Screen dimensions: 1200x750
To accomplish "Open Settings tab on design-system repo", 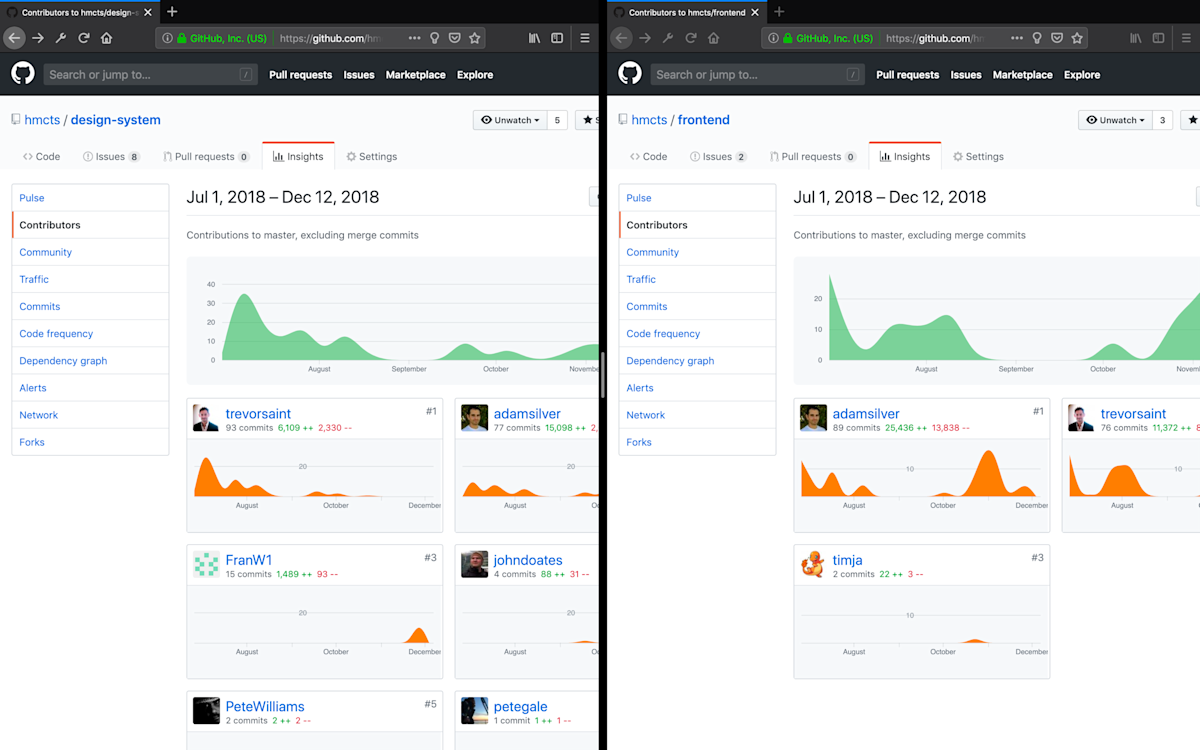I will (372, 157).
